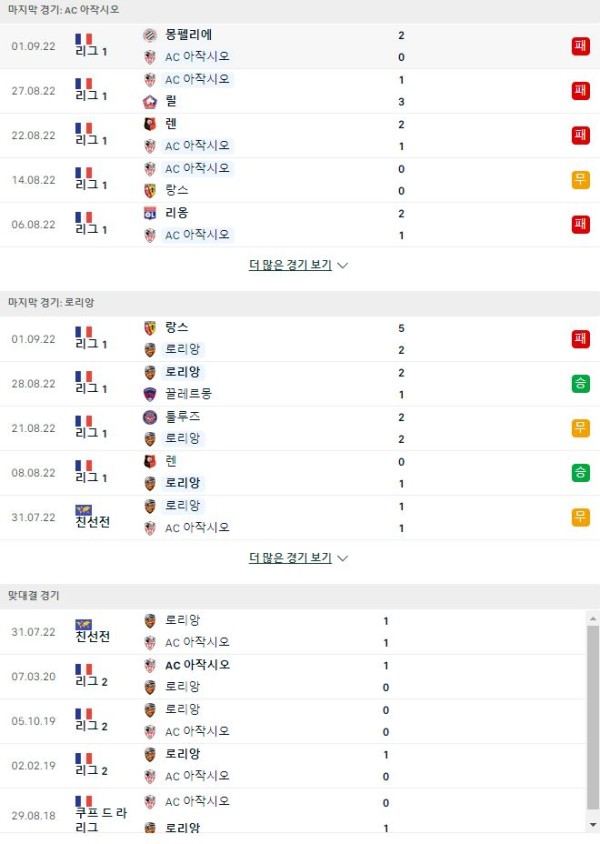Viewport: 600px width, 844px height.
Task: Click the 리그 1 league label for 14.08.22 match
Action: coord(91,185)
